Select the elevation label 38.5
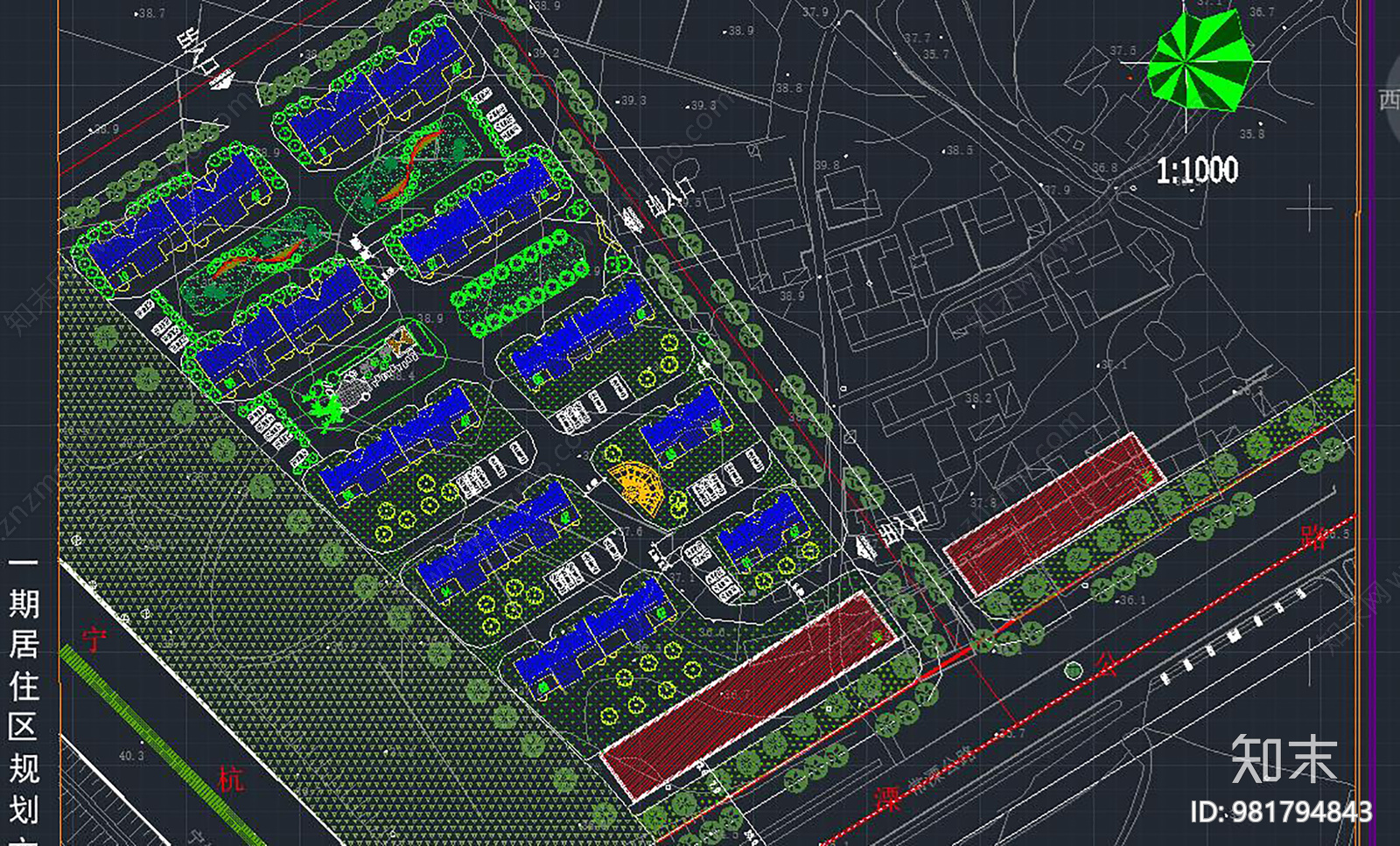This screenshot has width=1400, height=846. point(958,150)
